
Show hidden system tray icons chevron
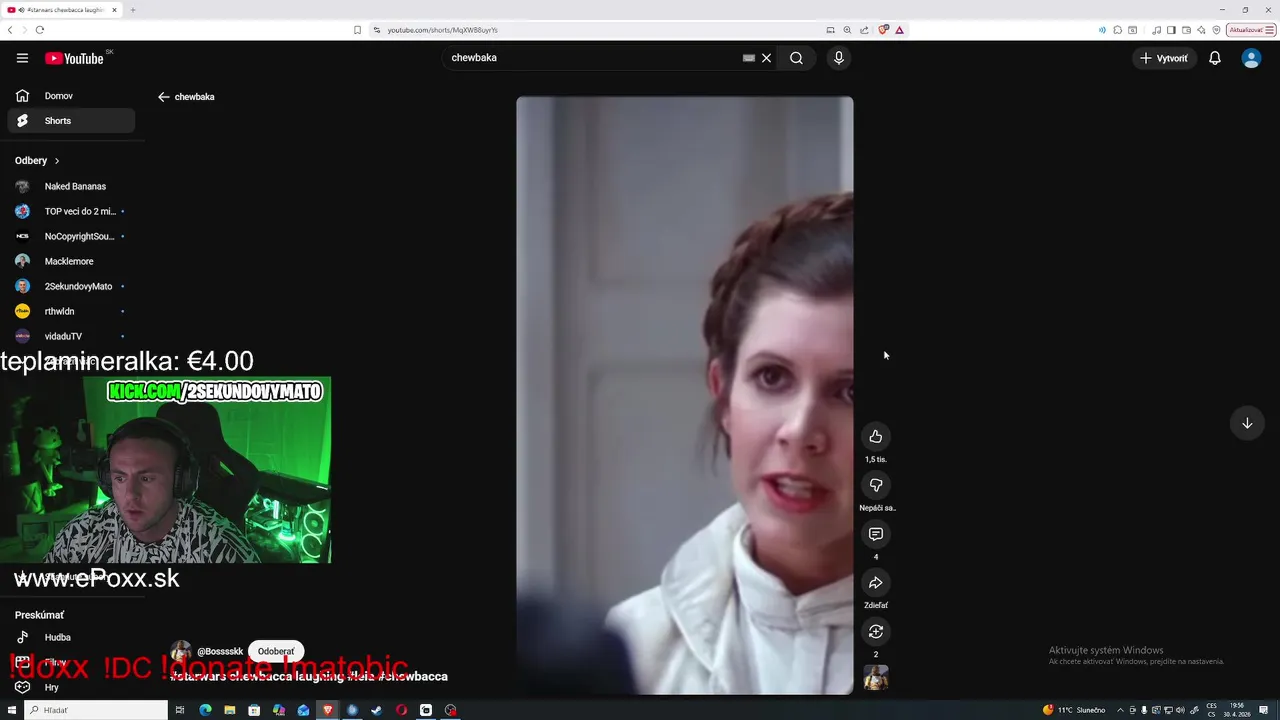coord(1120,710)
